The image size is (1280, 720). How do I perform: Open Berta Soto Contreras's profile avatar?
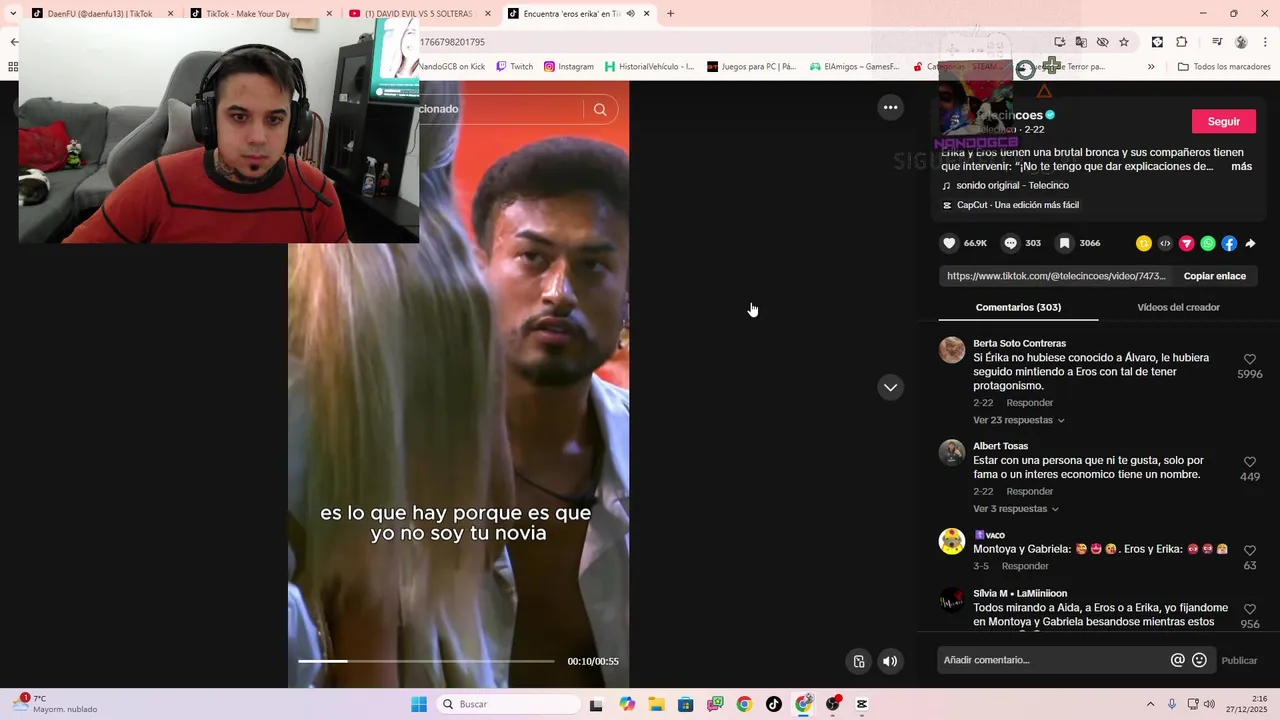pos(952,350)
